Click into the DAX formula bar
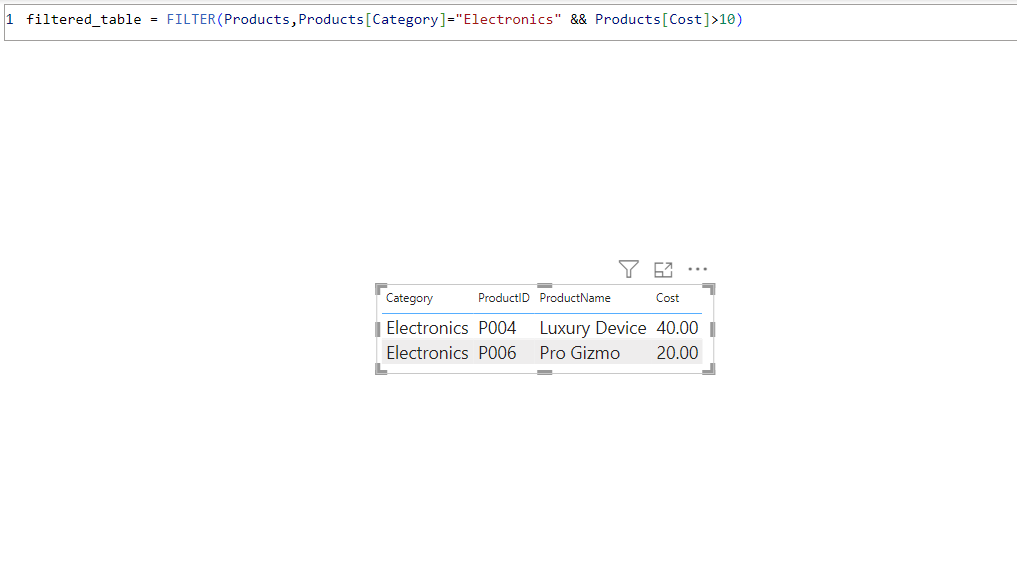The width and height of the screenshot is (1017, 573). click(510, 22)
